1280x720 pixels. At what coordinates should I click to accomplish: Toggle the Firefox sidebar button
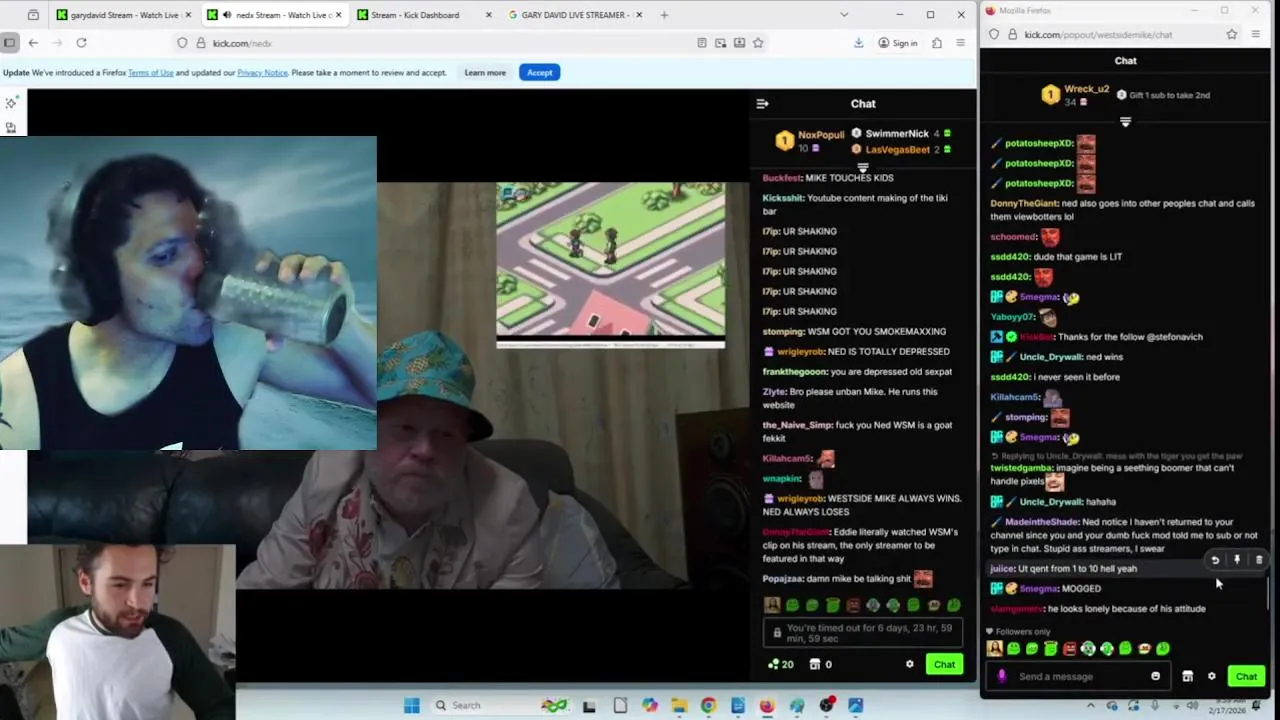9,43
